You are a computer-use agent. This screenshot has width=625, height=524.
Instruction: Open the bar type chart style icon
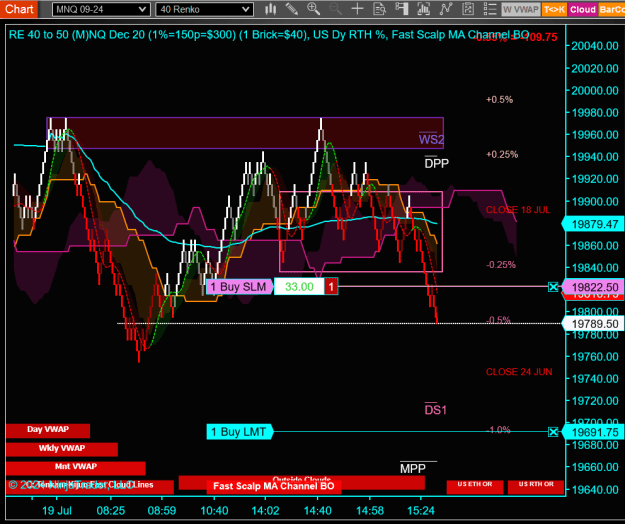(x=271, y=9)
